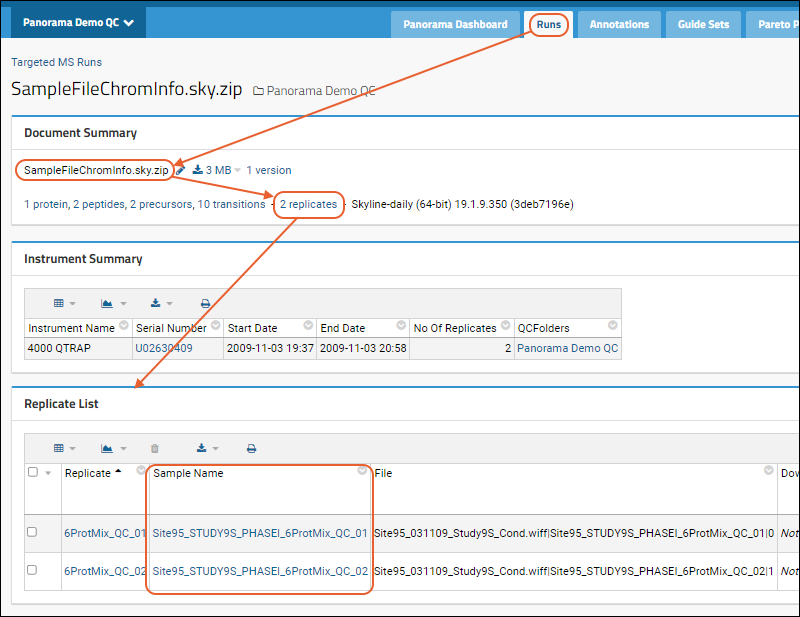Viewport: 800px width, 617px height.
Task: Open the Serial Number column header dropdown
Action: coord(213,326)
